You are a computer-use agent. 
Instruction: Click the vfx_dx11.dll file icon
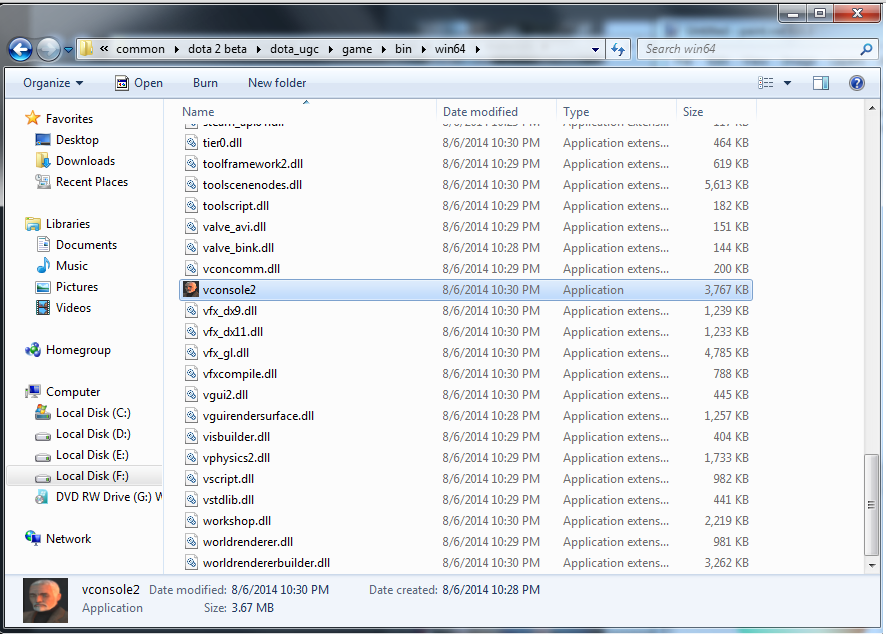point(192,331)
